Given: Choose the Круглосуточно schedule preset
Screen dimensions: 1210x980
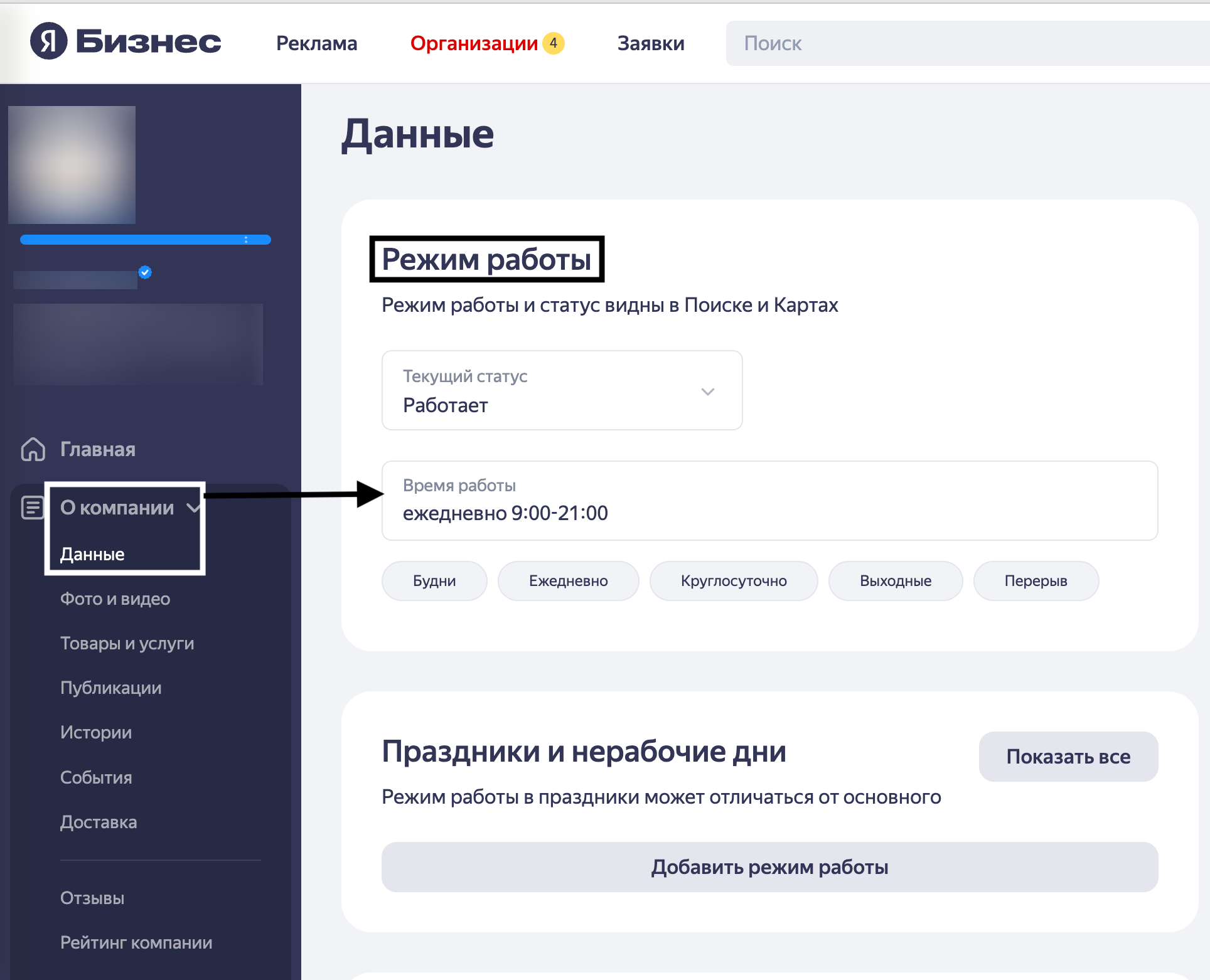Looking at the screenshot, I should [x=734, y=581].
